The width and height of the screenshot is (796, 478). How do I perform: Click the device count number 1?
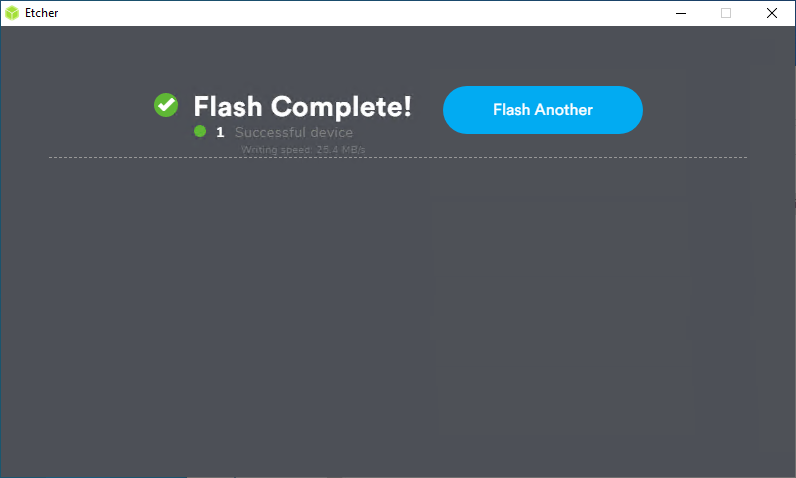pyautogui.click(x=220, y=132)
